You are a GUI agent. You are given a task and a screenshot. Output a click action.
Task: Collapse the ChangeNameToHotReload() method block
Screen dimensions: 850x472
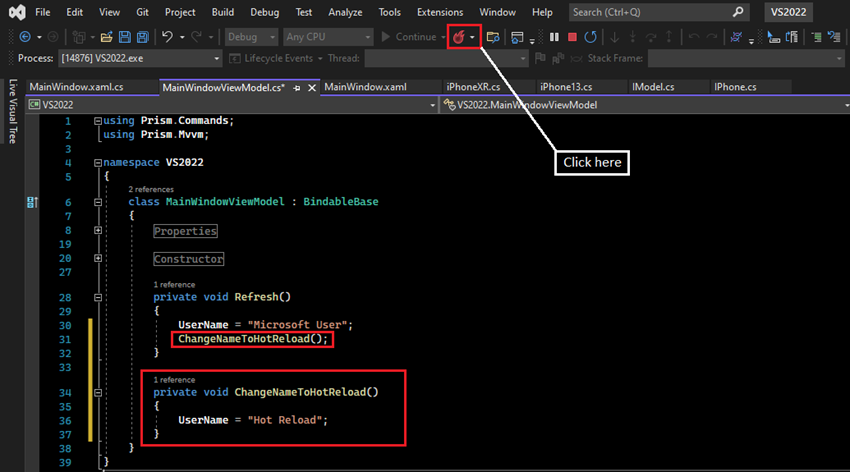click(x=98, y=393)
